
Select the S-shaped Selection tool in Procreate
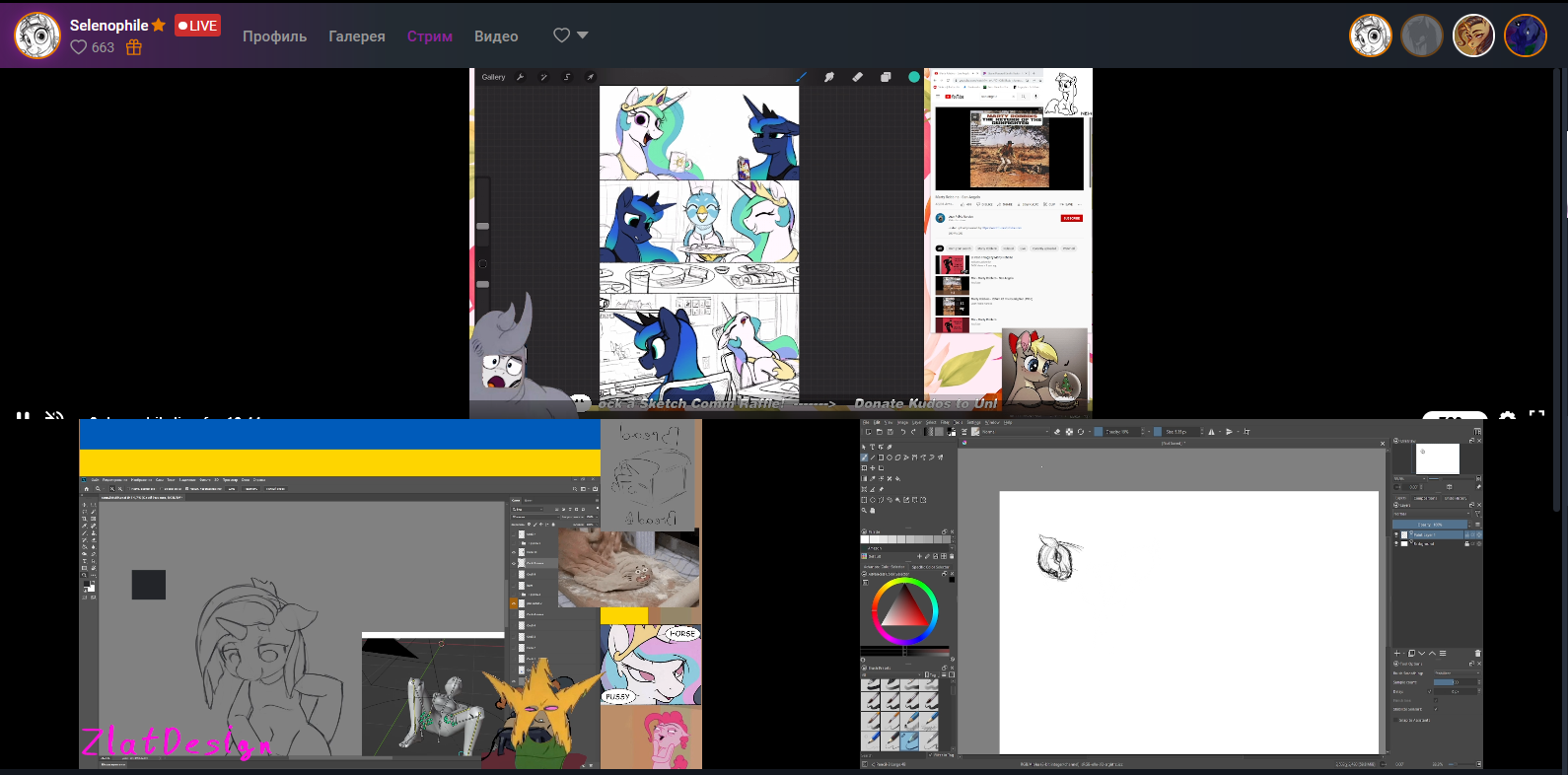[x=567, y=77]
